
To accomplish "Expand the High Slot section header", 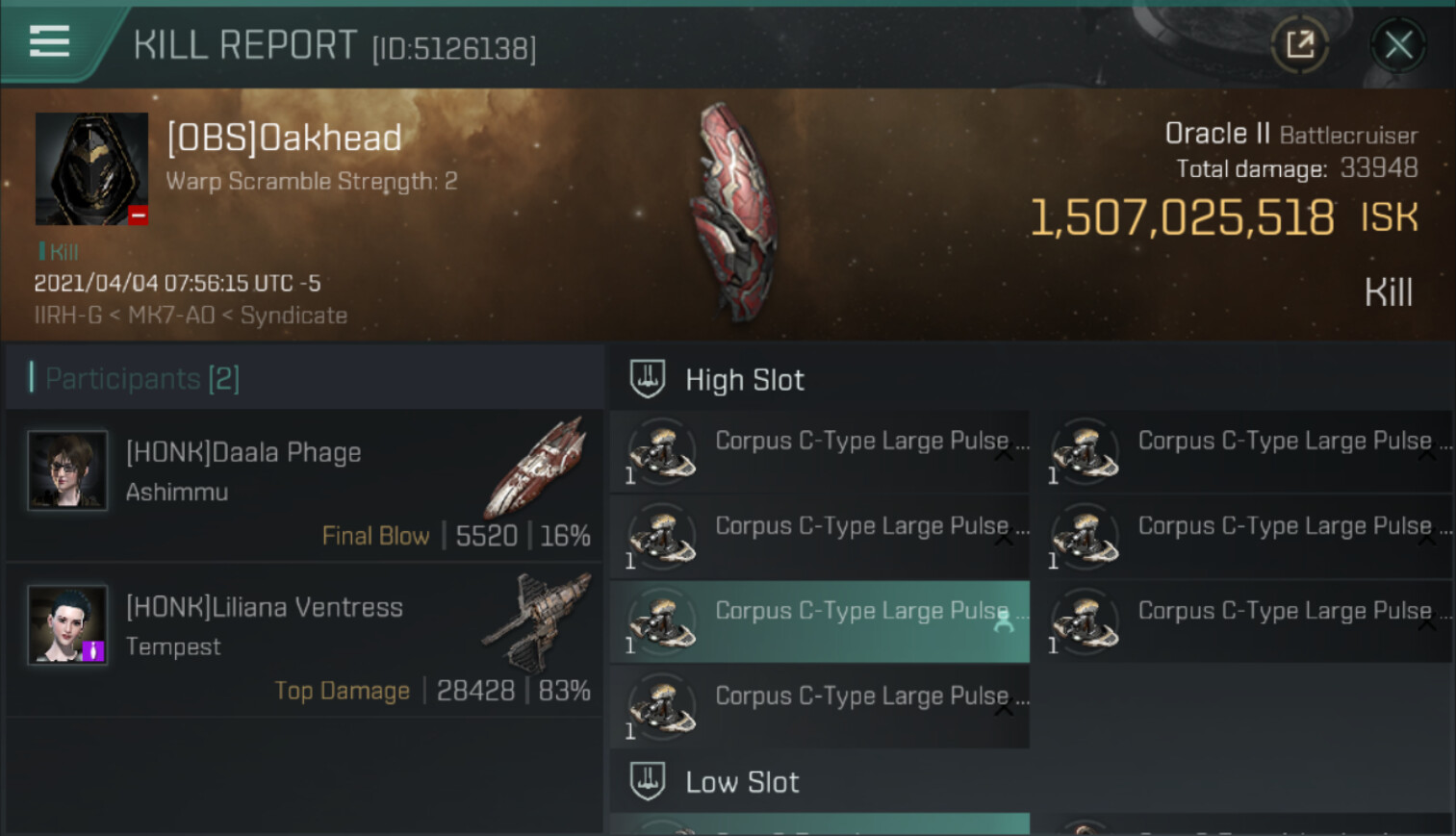I will click(745, 380).
